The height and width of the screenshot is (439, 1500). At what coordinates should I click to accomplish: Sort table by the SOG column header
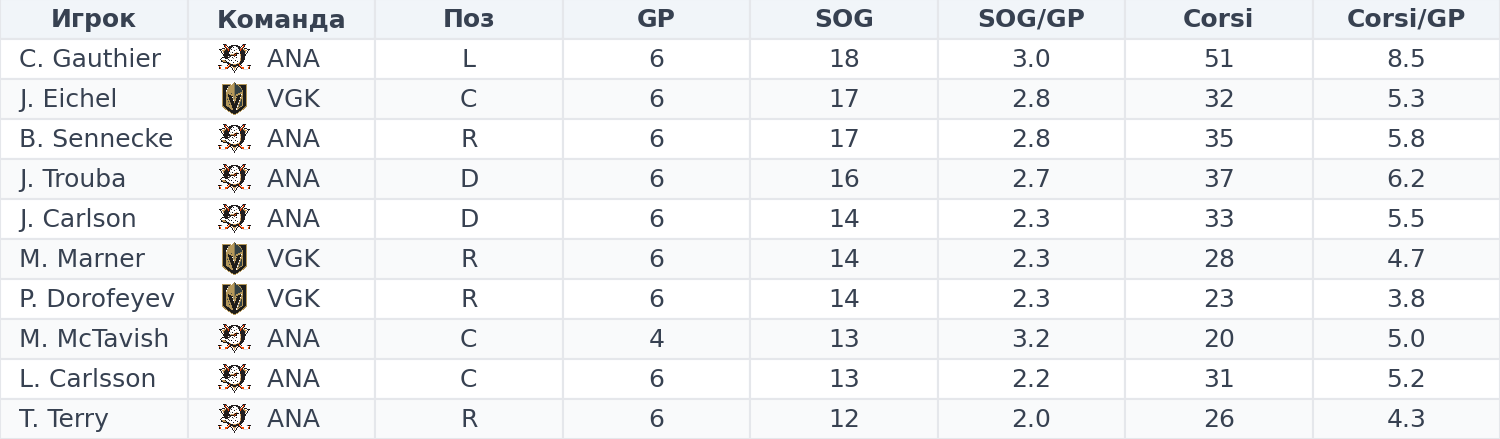[844, 19]
